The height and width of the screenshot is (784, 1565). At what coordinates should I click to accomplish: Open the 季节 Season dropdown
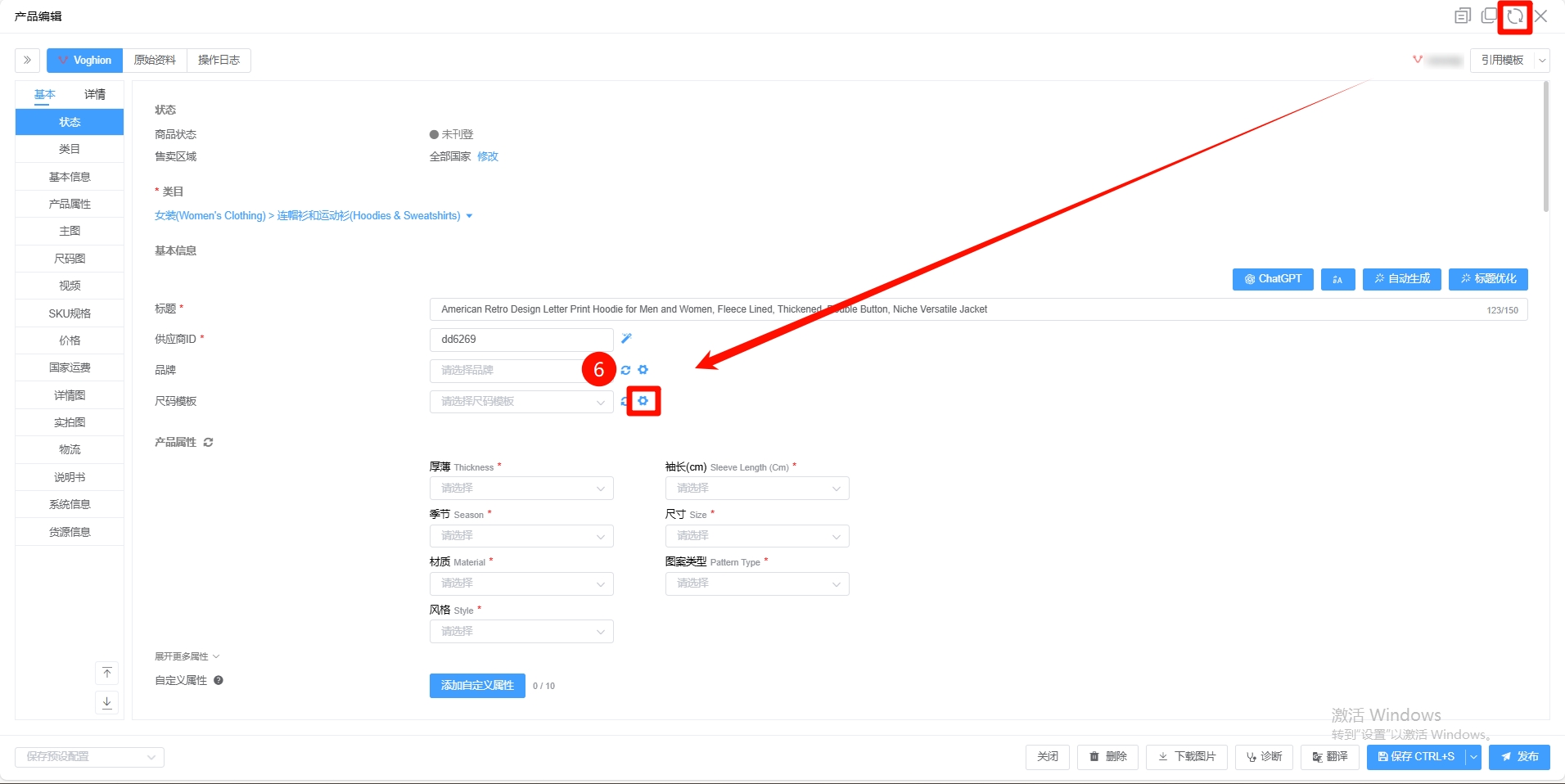coord(521,536)
